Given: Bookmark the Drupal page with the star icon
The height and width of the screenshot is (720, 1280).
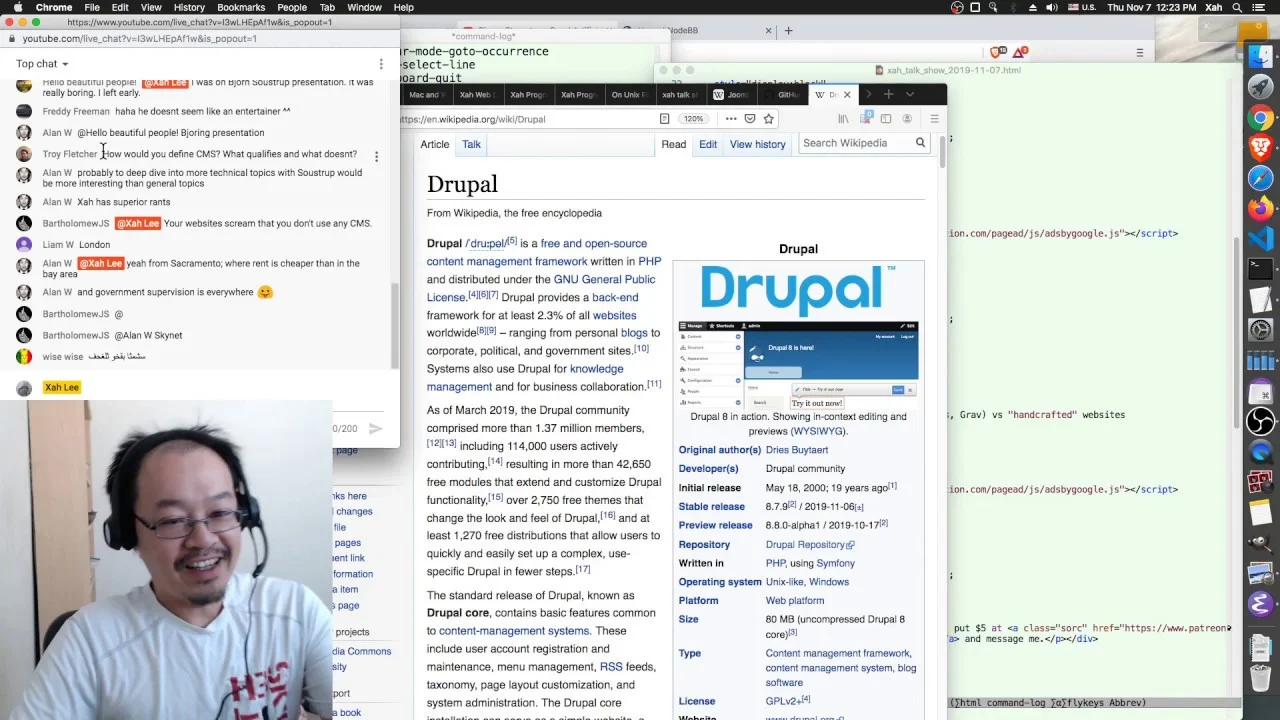Looking at the screenshot, I should [768, 119].
